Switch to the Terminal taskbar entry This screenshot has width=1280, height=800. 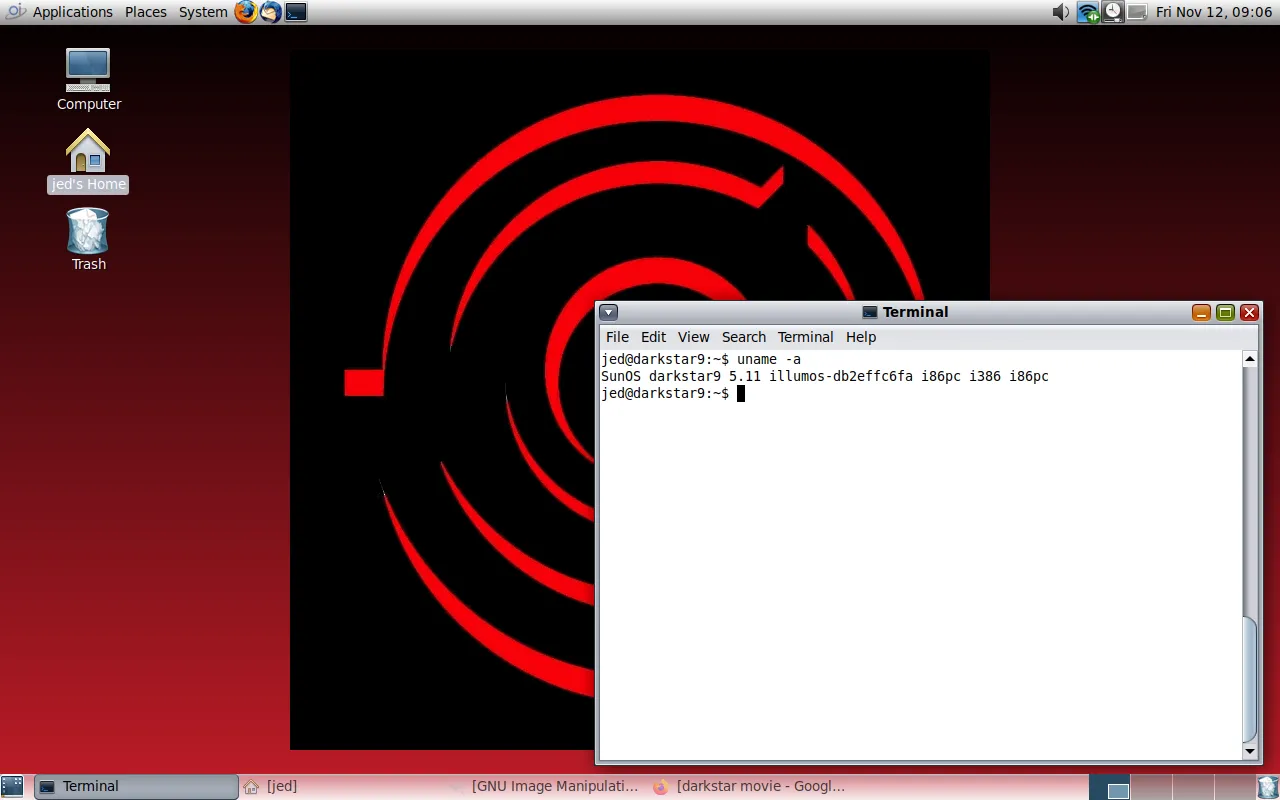[x=137, y=787]
